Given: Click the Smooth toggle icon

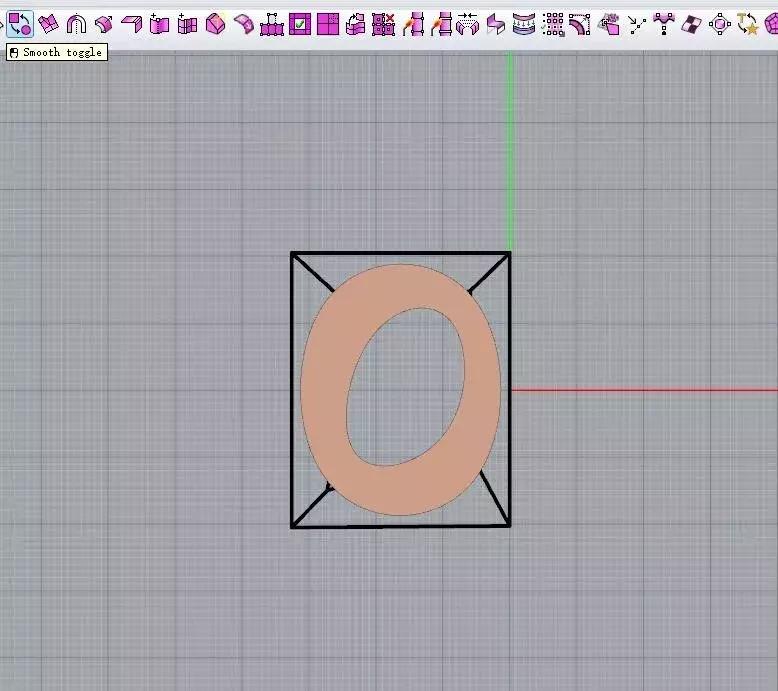Looking at the screenshot, I should 19,23.
